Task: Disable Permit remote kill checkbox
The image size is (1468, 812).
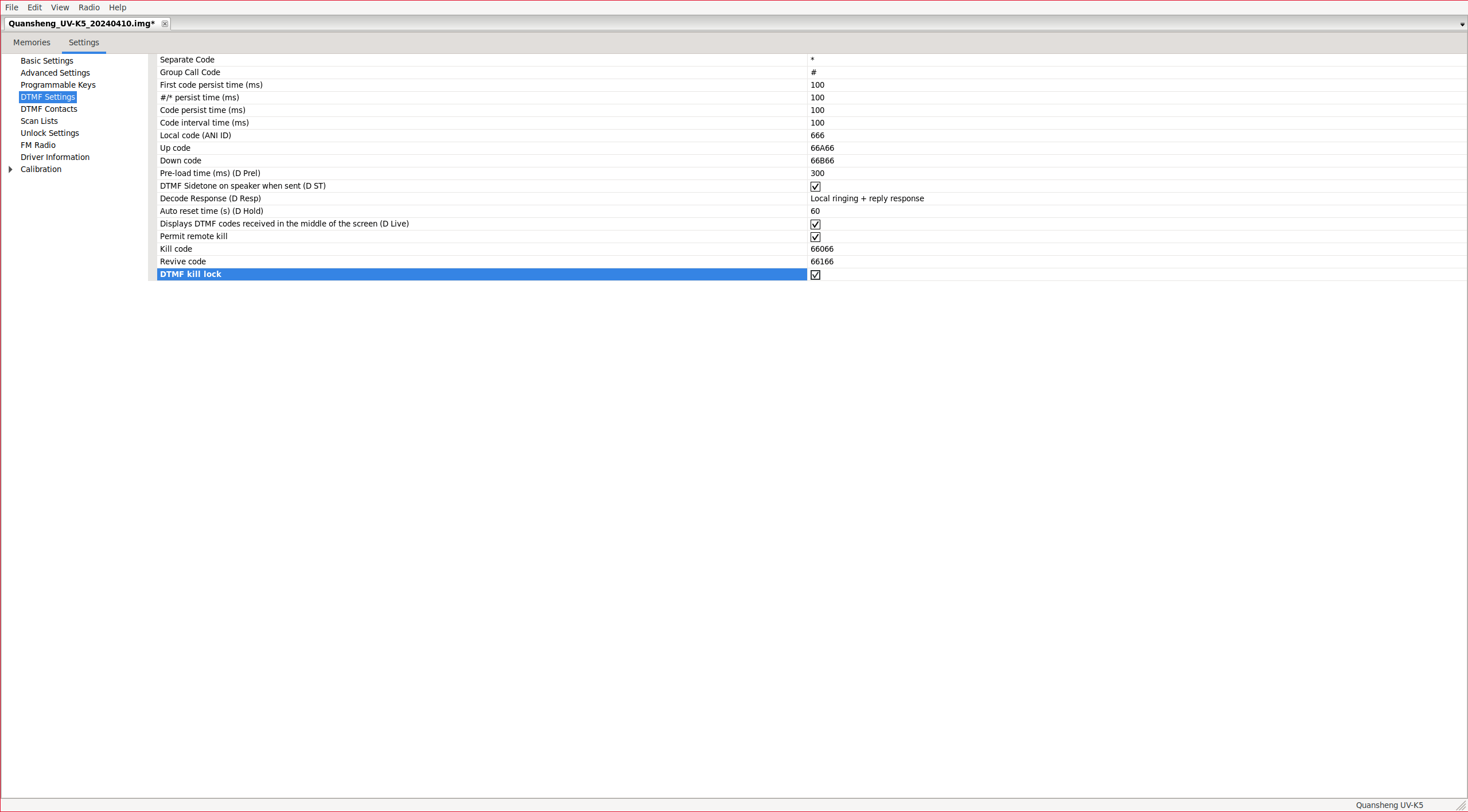Action: click(x=815, y=237)
